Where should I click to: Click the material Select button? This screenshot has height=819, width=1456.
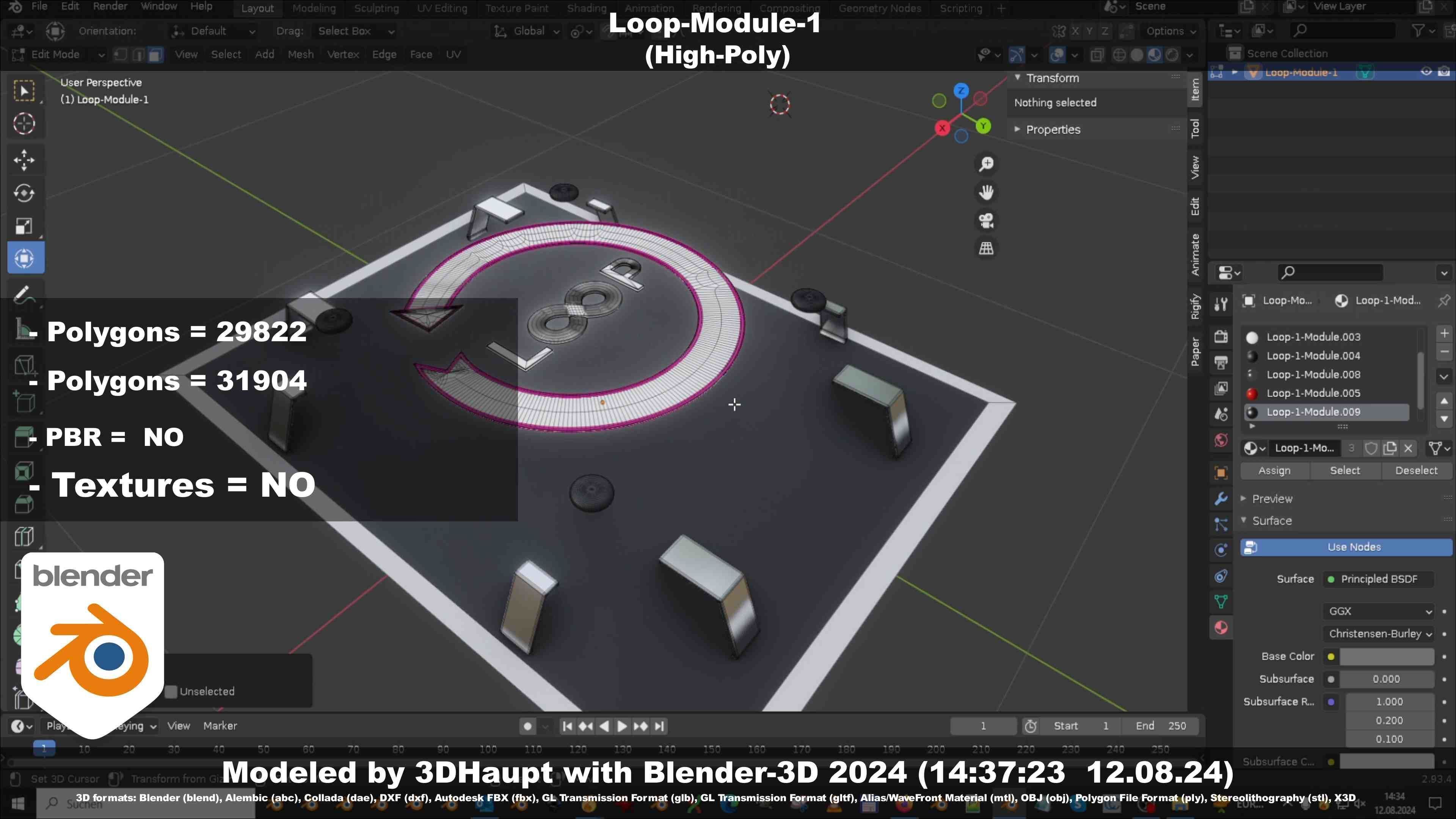click(1345, 470)
